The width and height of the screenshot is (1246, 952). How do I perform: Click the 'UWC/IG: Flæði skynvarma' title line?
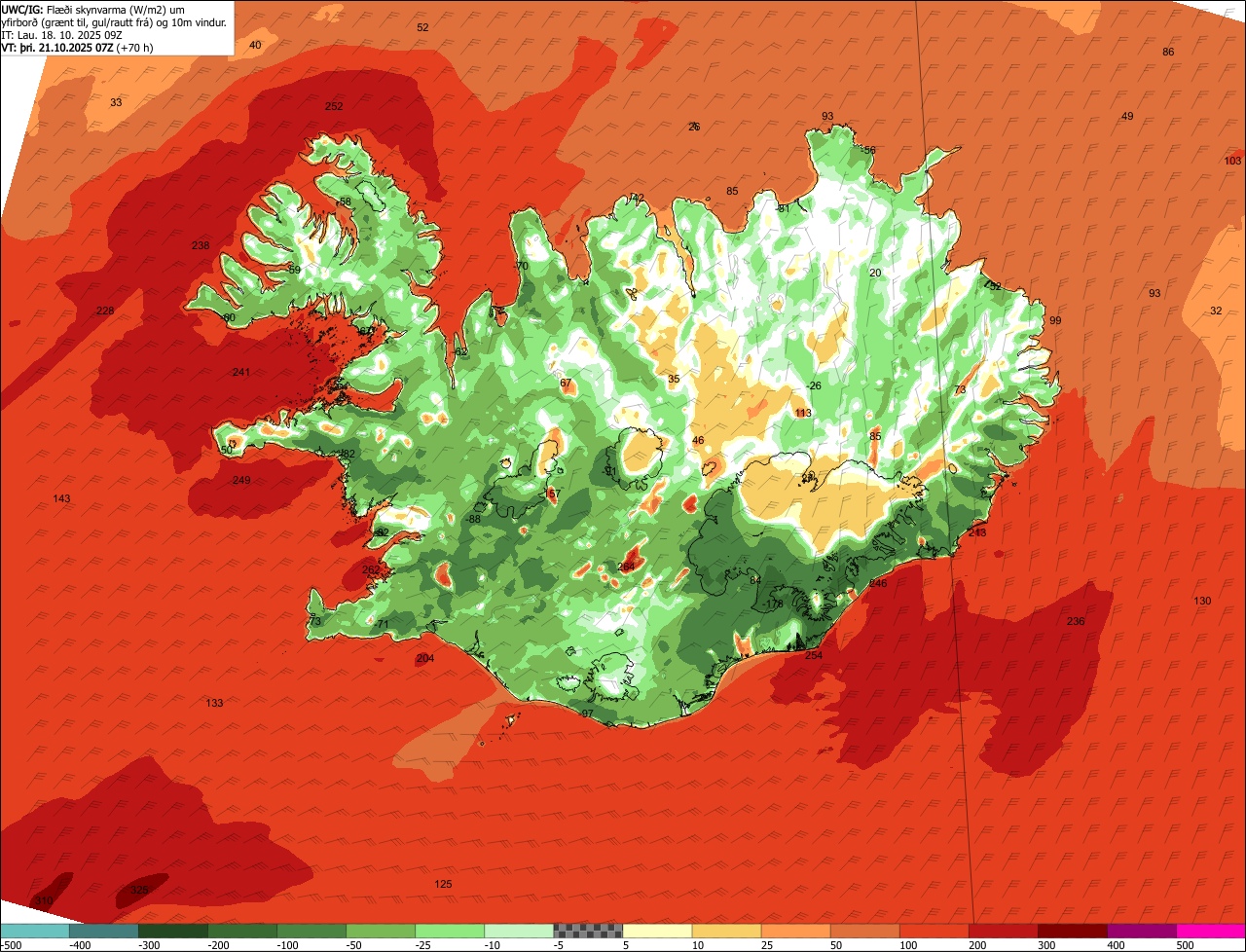(x=92, y=9)
